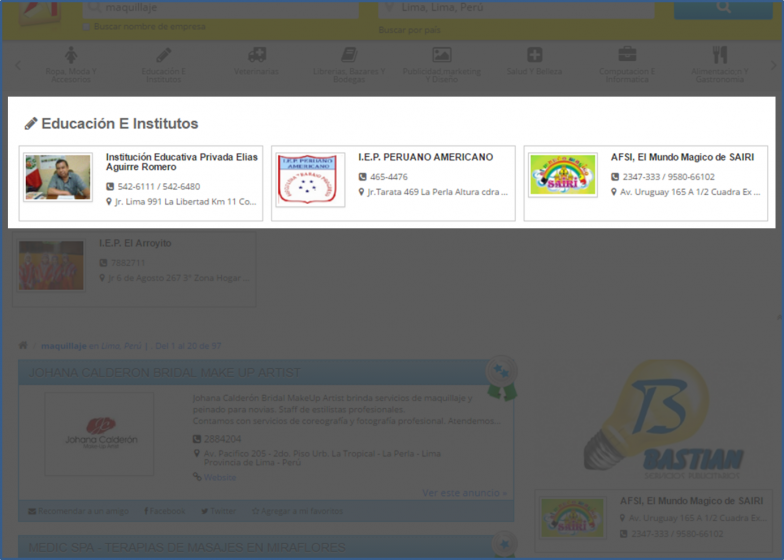Select the Salud y Belleza category icon
Screen dimensions: 784x560
click(x=535, y=55)
